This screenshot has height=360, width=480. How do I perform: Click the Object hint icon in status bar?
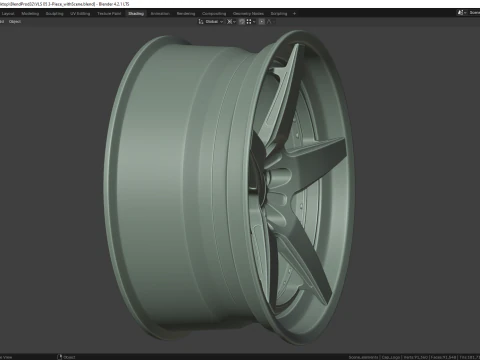point(60,357)
